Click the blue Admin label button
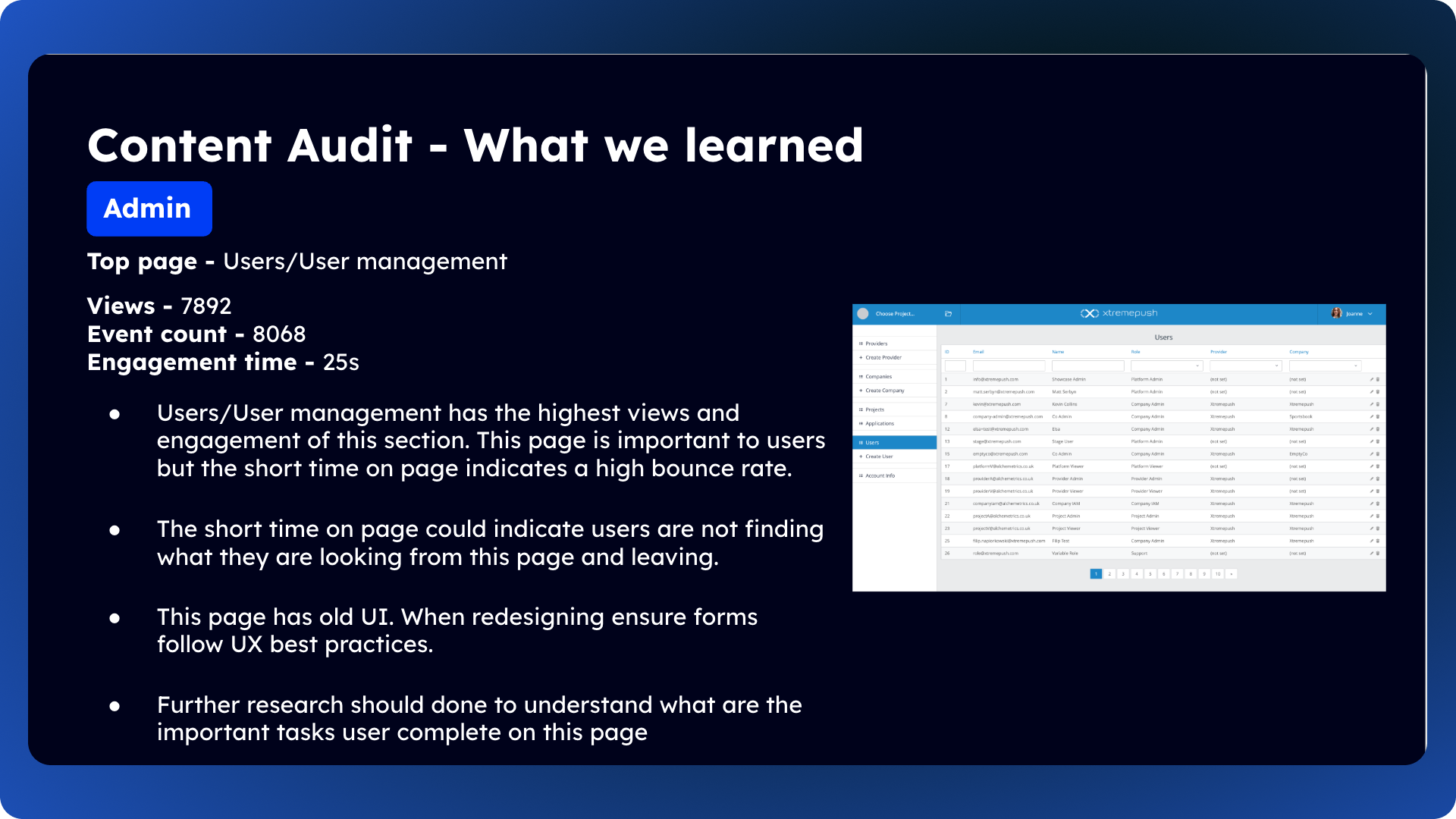Screen dimensions: 1456x819 (149, 209)
